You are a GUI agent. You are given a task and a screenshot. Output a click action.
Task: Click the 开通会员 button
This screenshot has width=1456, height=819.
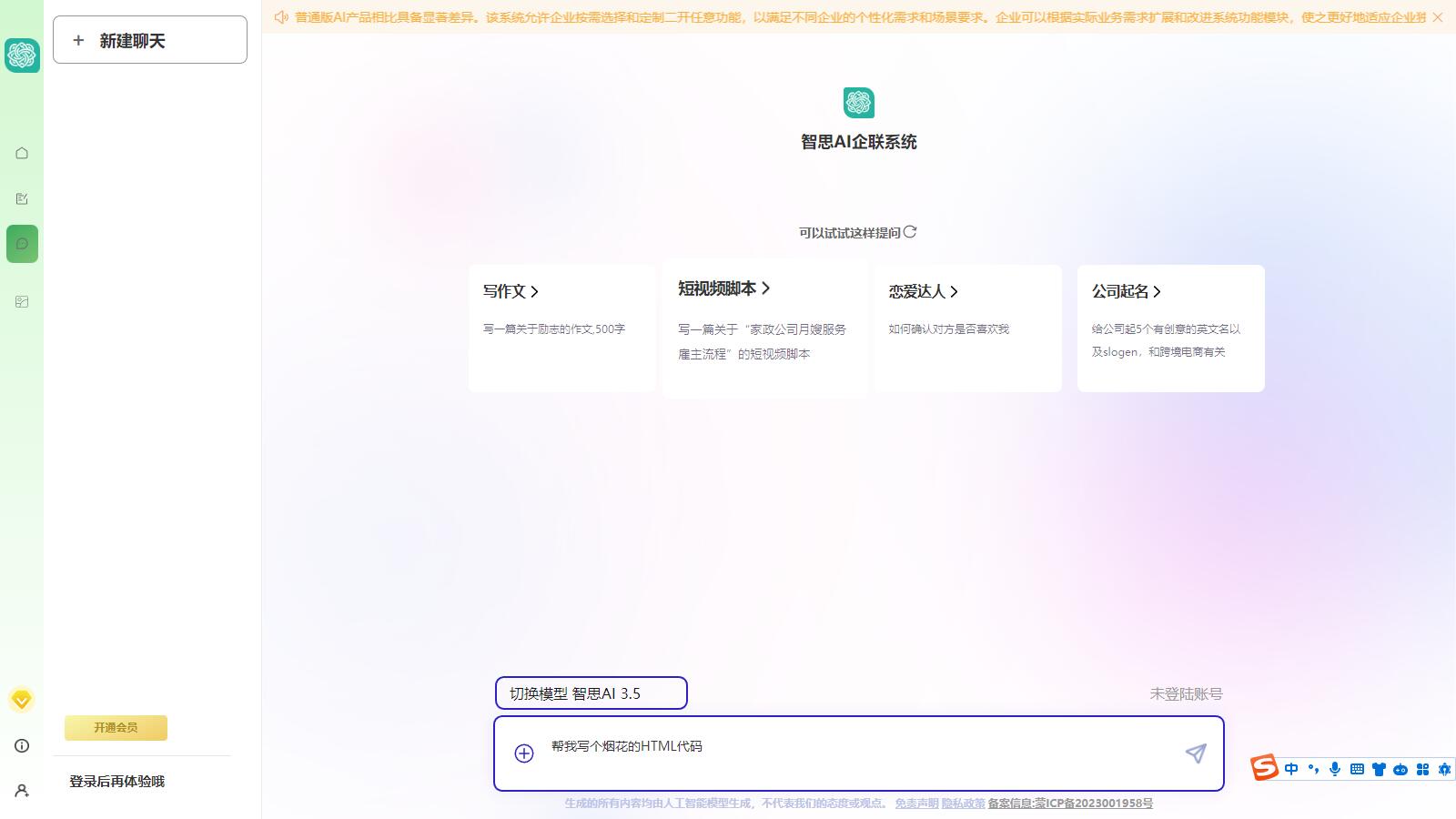[116, 728]
